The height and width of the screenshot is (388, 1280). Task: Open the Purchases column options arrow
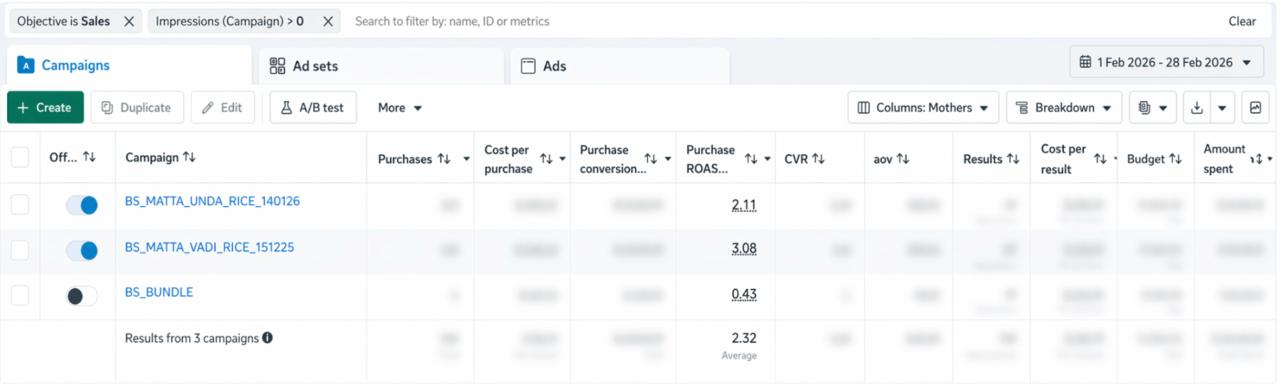[x=467, y=160]
